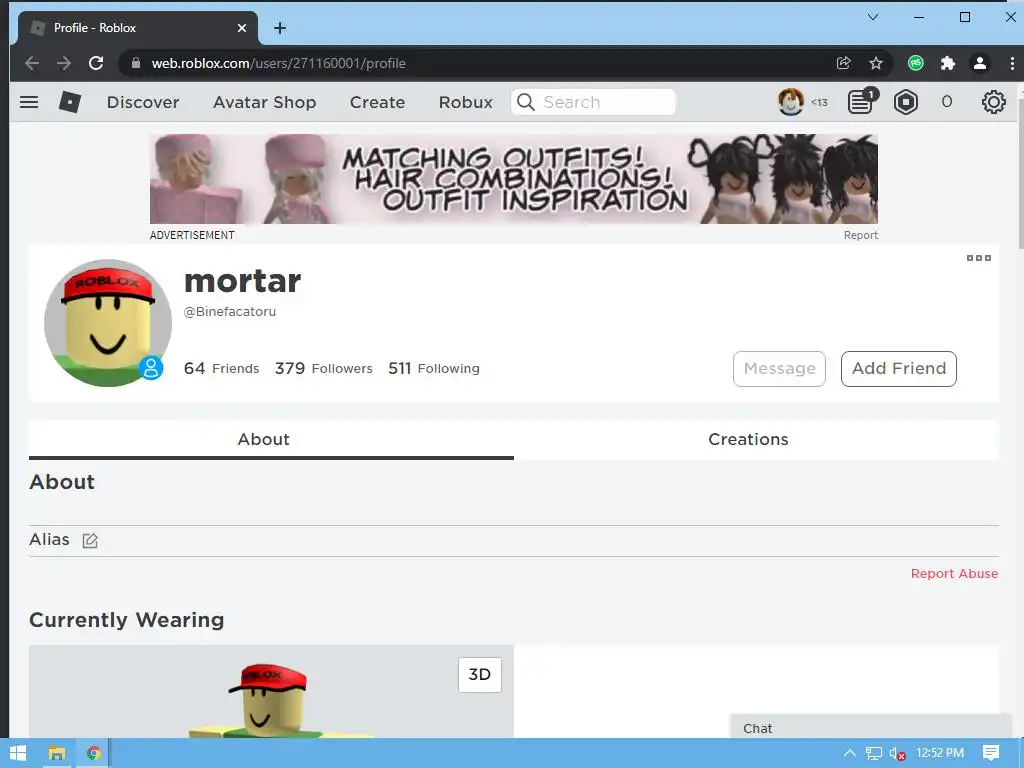Image resolution: width=1024 pixels, height=768 pixels.
Task: Click the @Binefacatoru username text
Action: (x=230, y=312)
